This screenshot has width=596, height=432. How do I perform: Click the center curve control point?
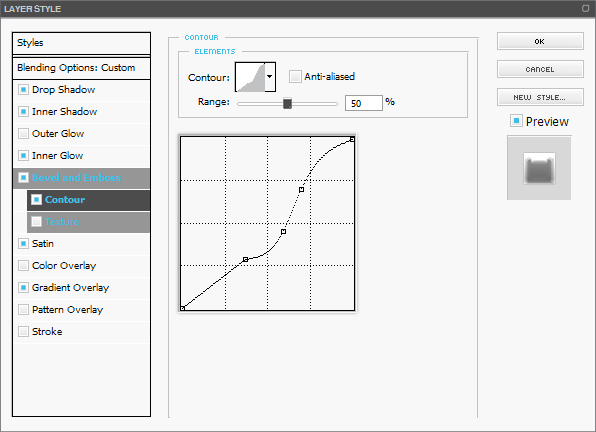284,232
